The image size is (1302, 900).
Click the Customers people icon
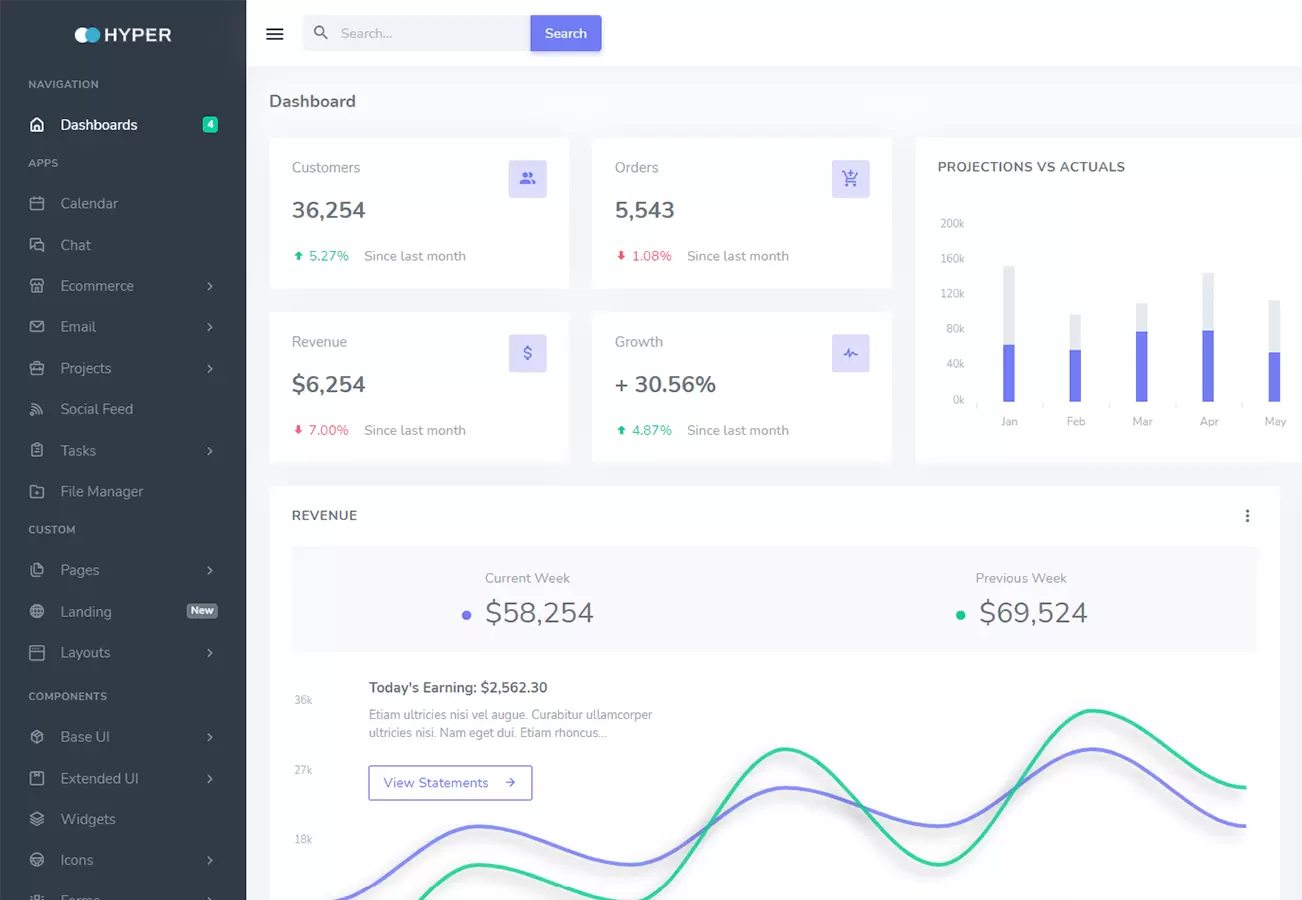coord(528,179)
